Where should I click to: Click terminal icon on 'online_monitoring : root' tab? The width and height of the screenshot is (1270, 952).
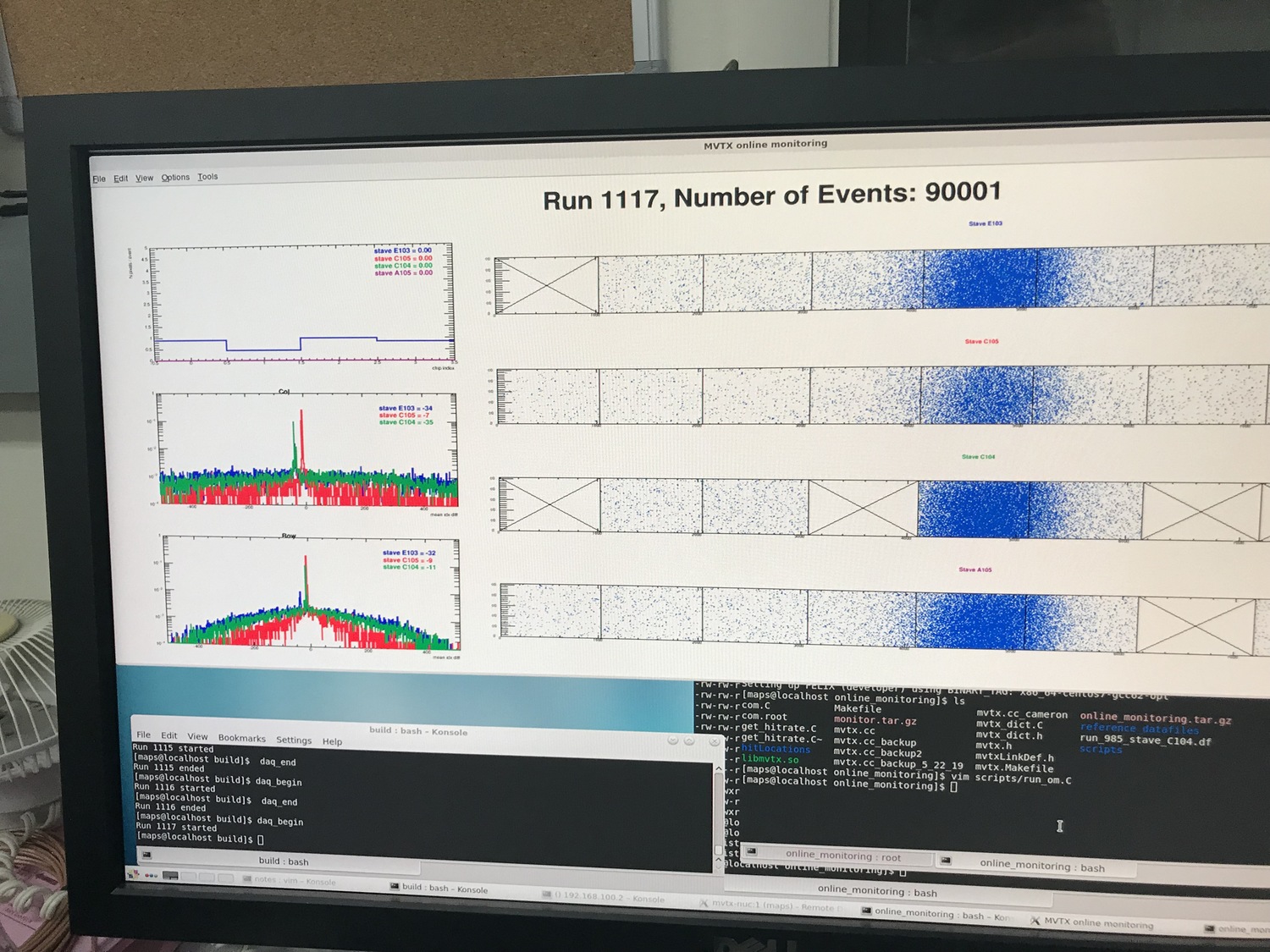point(751,852)
